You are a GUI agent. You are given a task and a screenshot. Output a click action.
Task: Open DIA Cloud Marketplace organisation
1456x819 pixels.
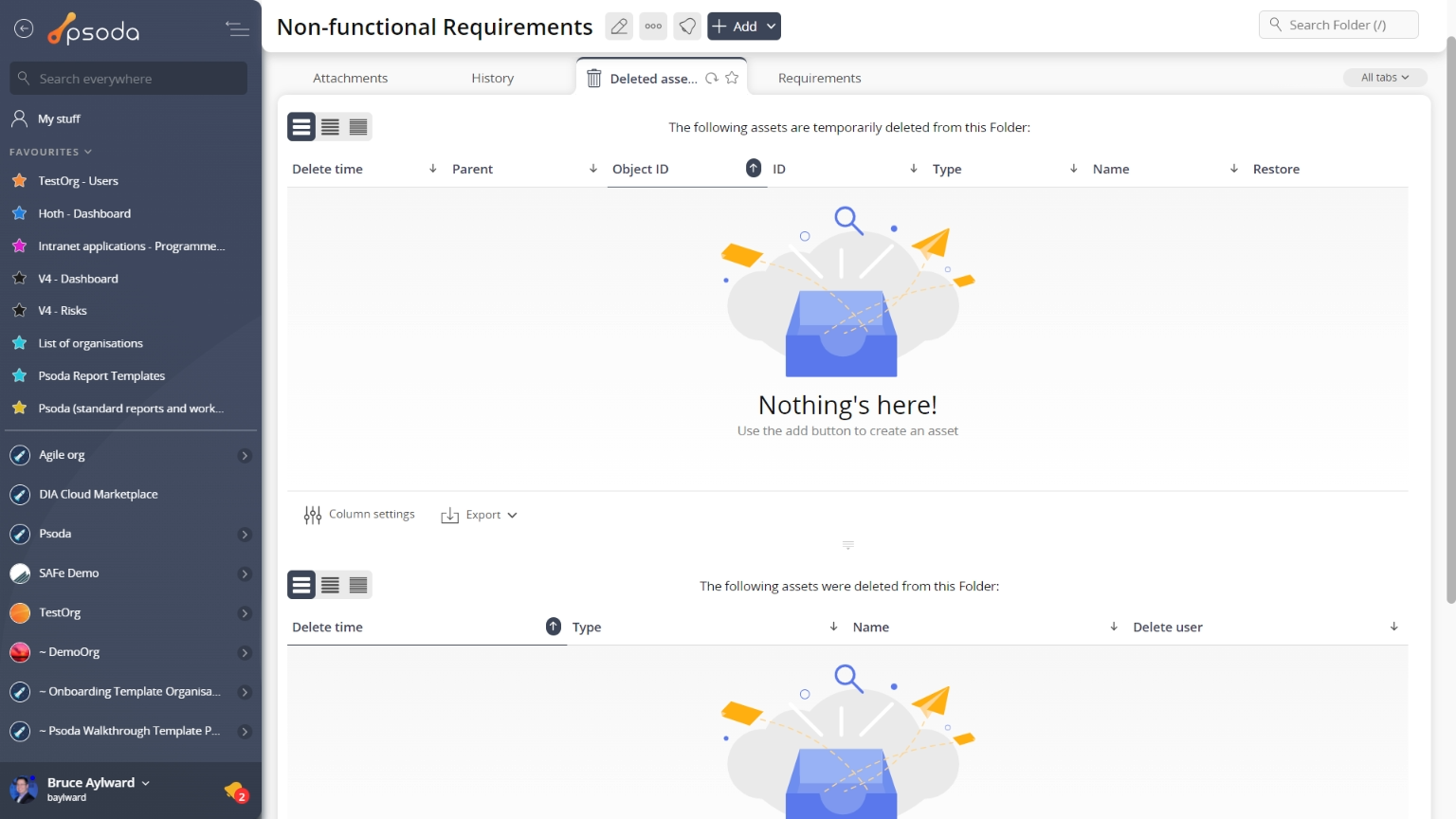pos(98,495)
